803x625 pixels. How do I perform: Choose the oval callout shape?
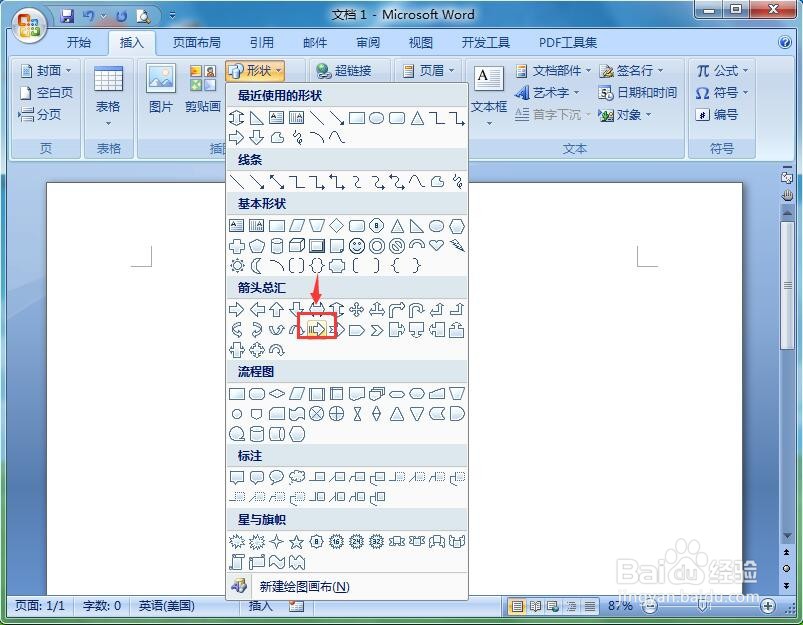pos(277,477)
